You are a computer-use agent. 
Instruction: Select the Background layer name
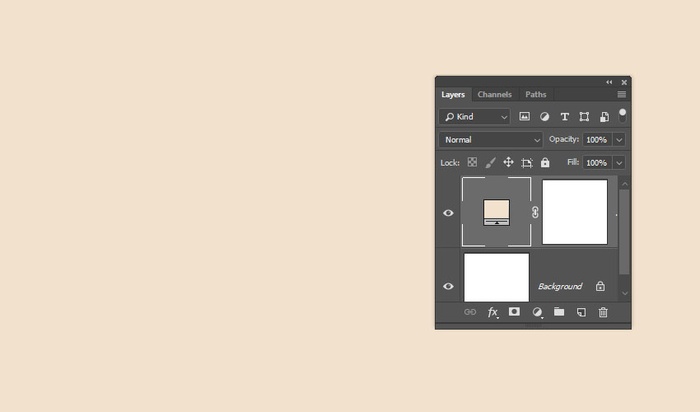tap(560, 286)
